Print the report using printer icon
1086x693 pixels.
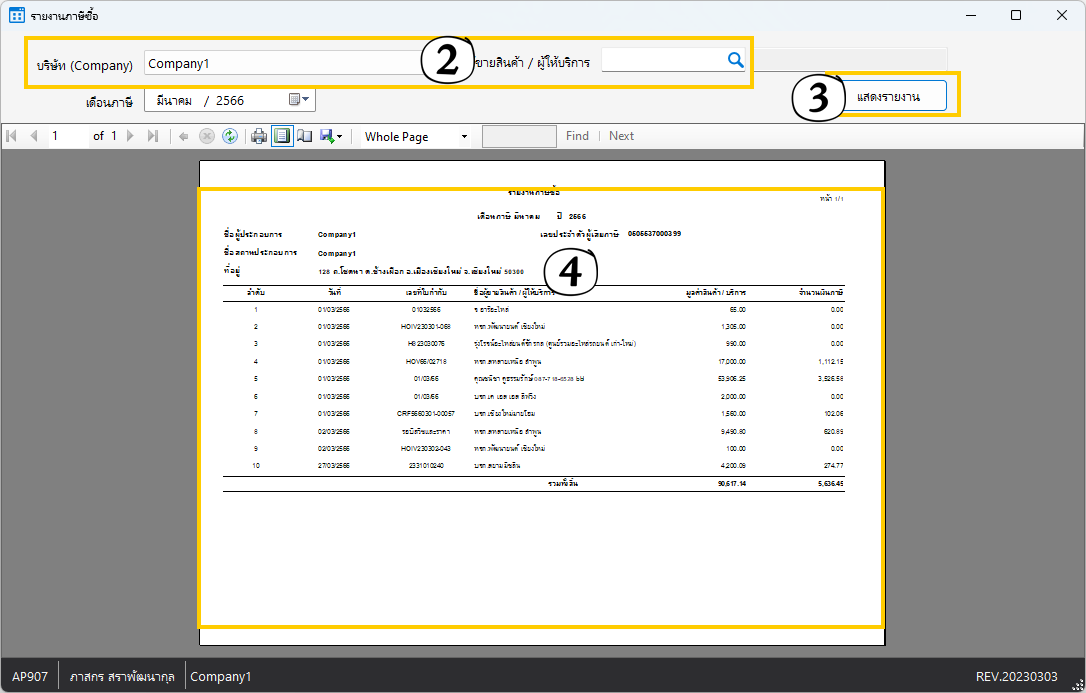click(x=259, y=136)
